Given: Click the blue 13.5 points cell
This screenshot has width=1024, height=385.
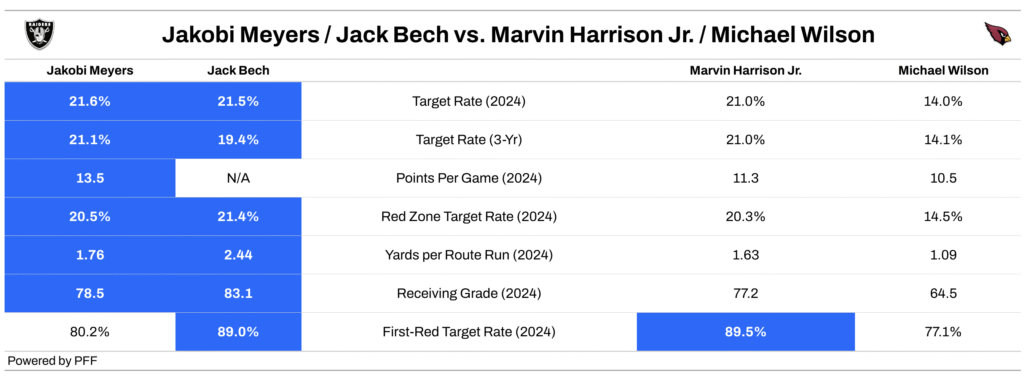Looking at the screenshot, I should coord(89,178).
